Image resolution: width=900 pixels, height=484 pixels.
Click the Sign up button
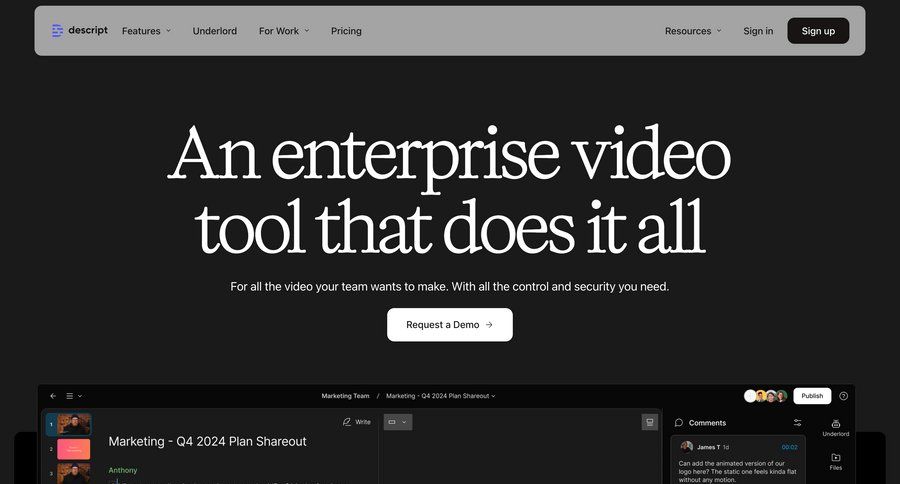(818, 31)
